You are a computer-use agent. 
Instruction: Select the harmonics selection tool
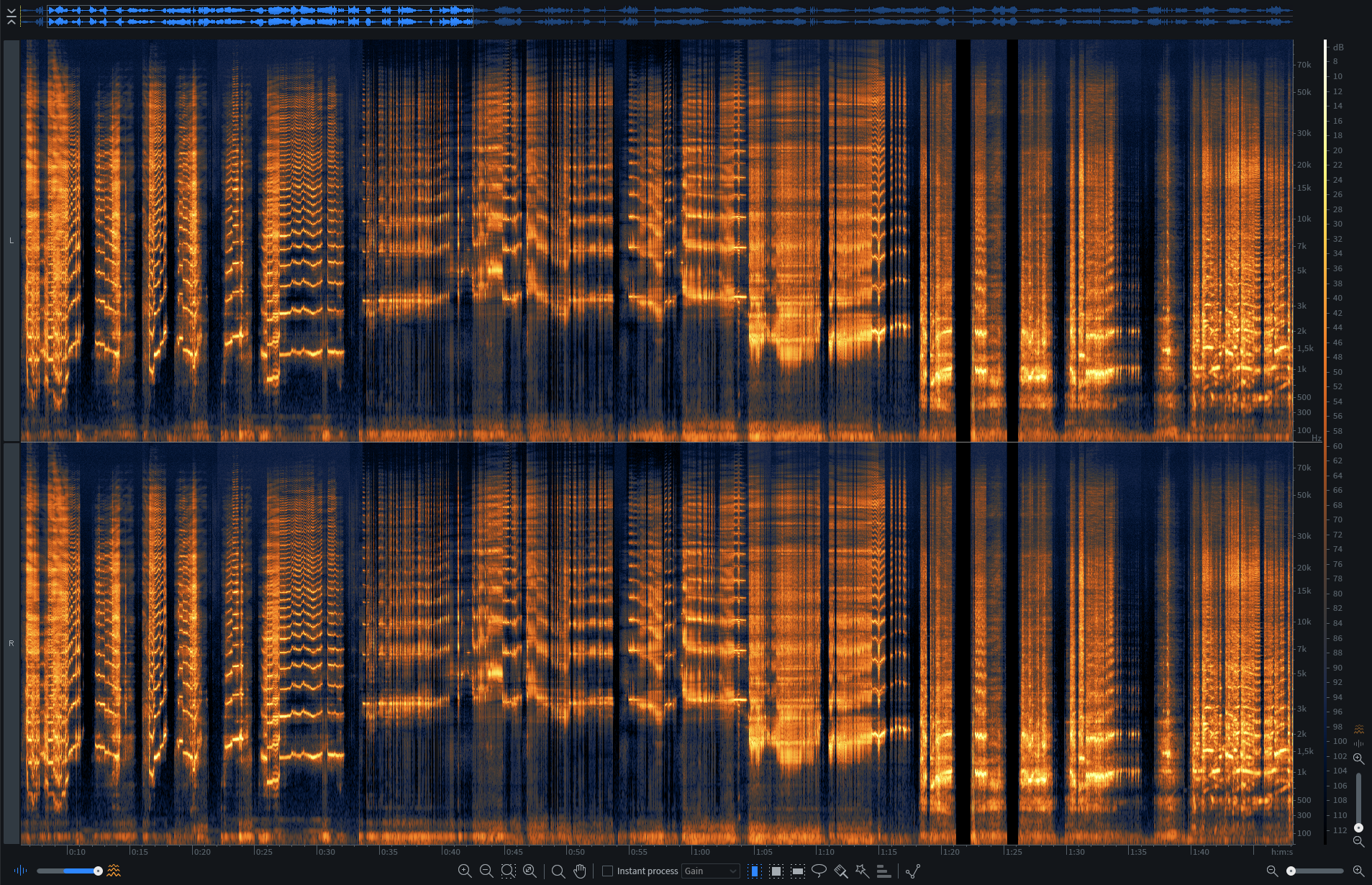coord(883,871)
